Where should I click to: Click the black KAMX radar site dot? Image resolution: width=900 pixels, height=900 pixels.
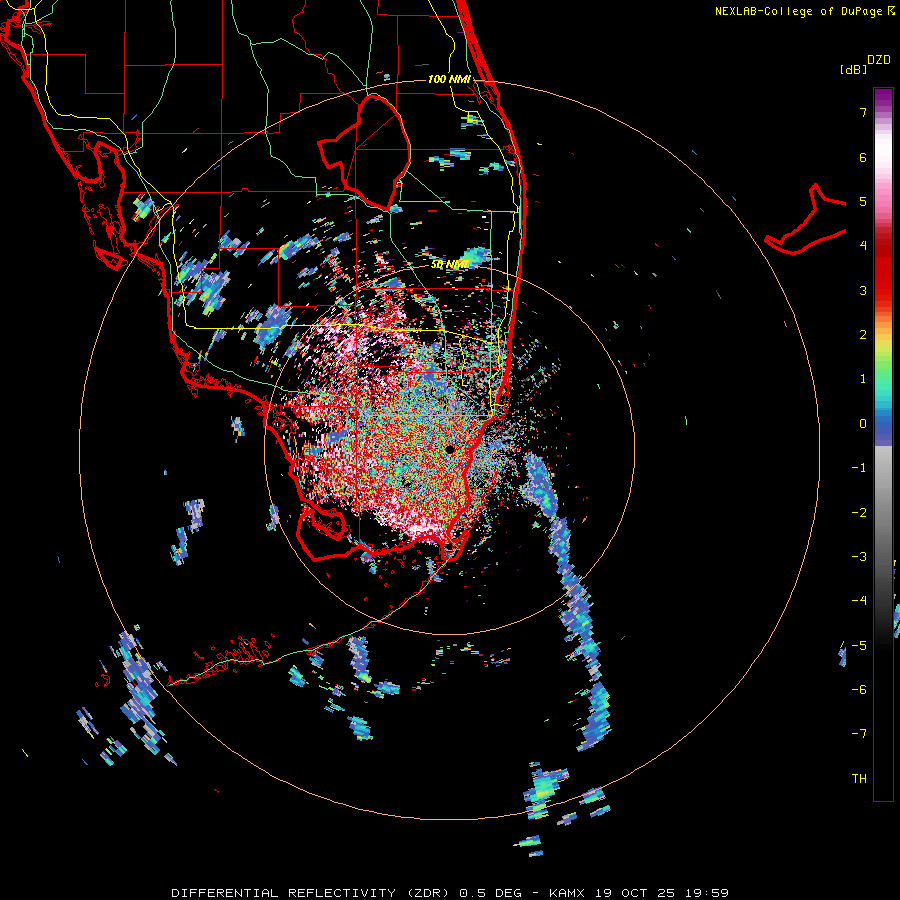pyautogui.click(x=450, y=449)
